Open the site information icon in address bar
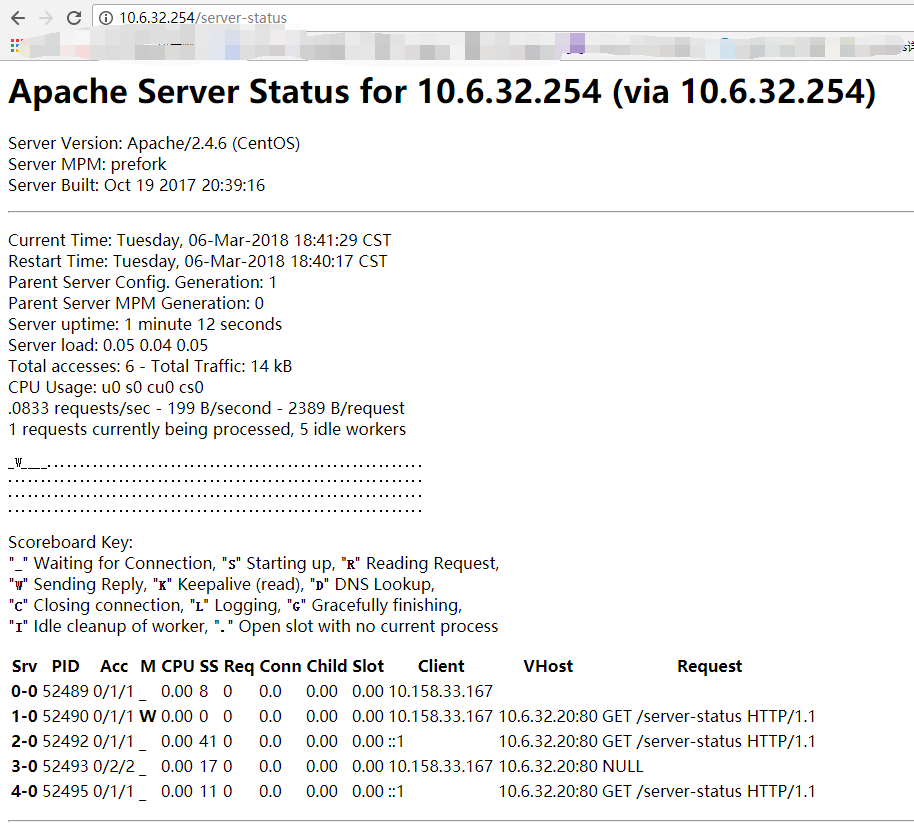914x824 pixels. 106,18
